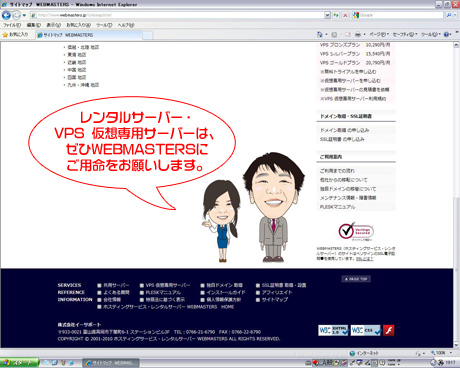Click the 九州・沖縄 地区 link
Viewport: 460px width, 368px height.
[x=83, y=85]
